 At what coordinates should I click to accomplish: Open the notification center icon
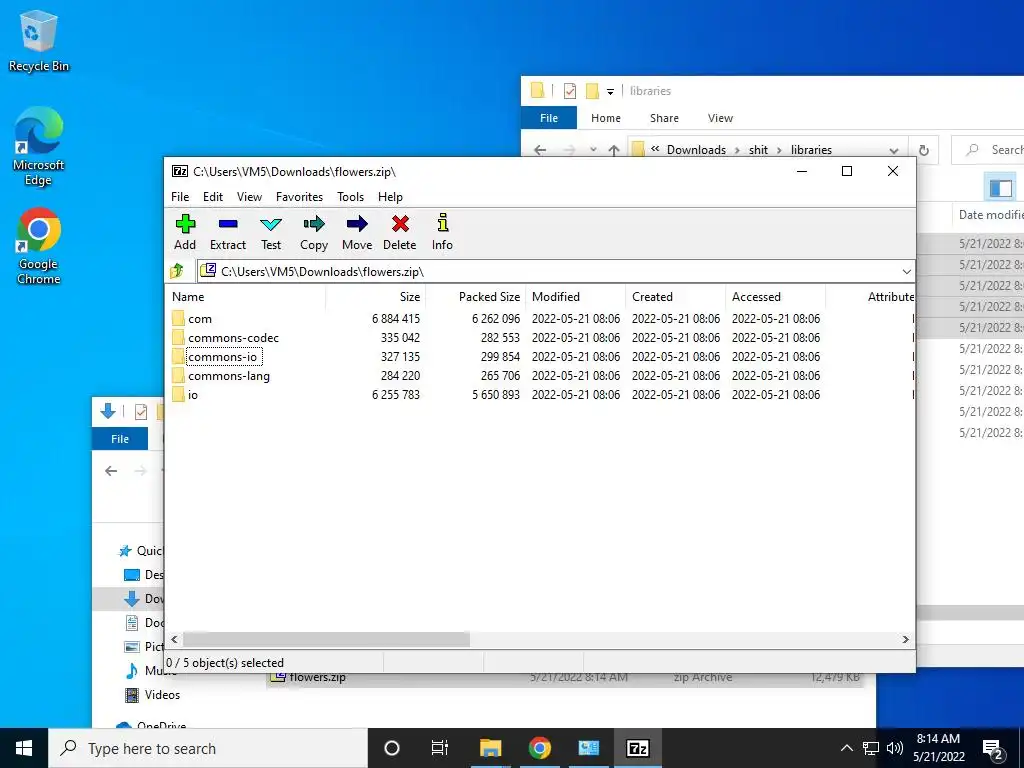click(x=993, y=748)
